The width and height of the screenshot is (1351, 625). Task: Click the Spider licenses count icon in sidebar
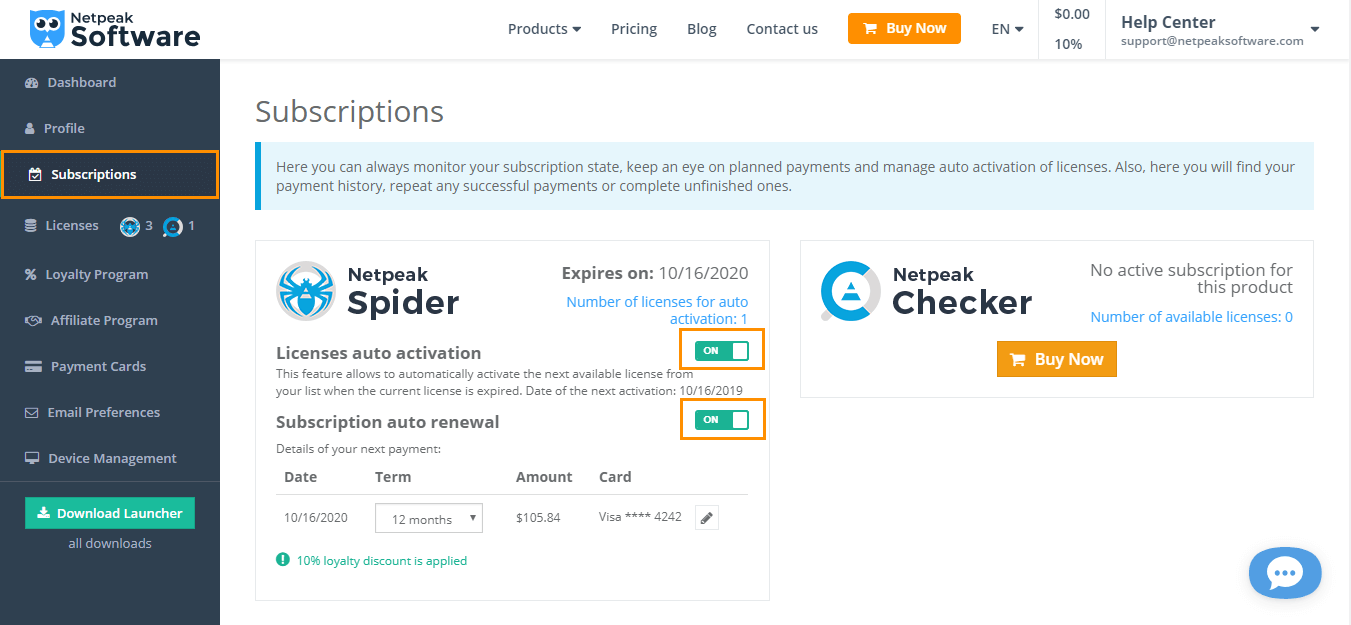(x=130, y=227)
